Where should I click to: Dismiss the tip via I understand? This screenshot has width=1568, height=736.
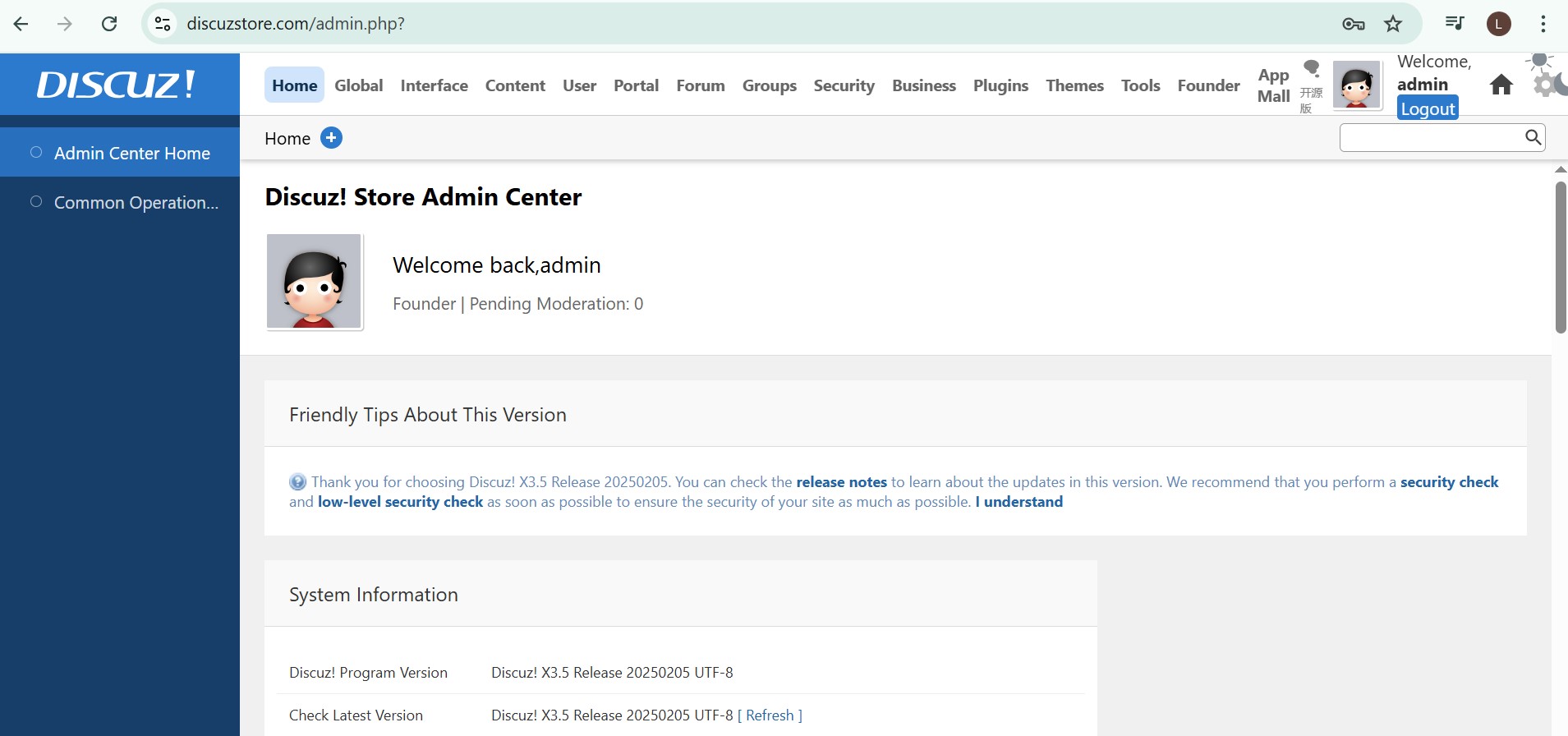[1019, 502]
